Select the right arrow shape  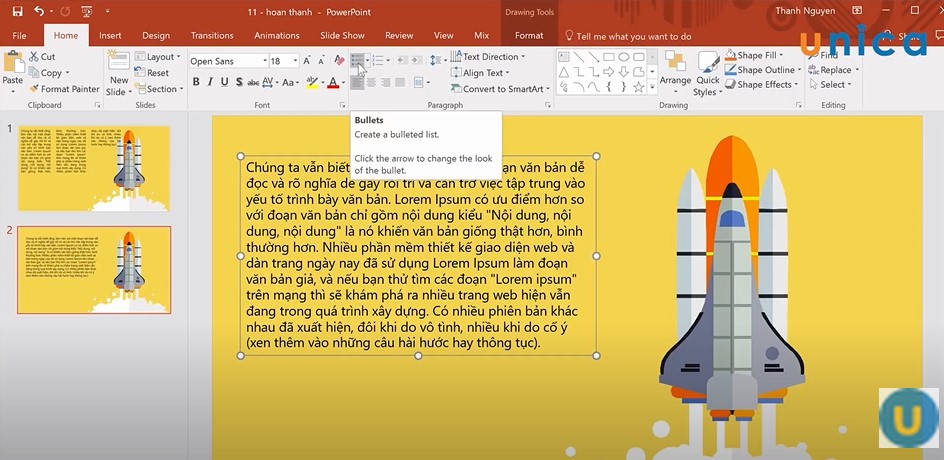point(609,72)
